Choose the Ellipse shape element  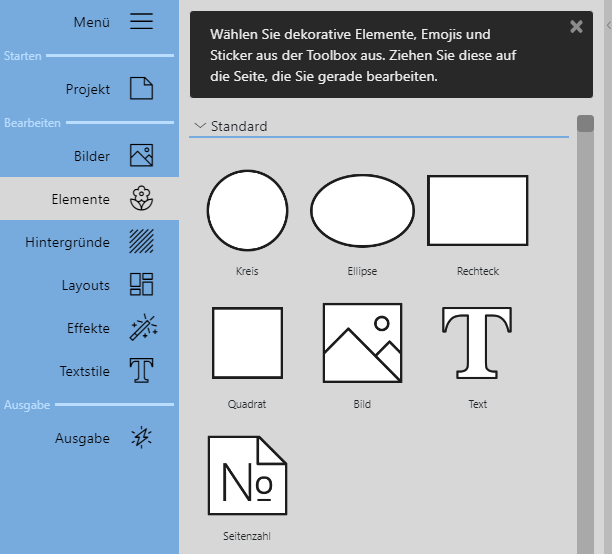pos(362,210)
